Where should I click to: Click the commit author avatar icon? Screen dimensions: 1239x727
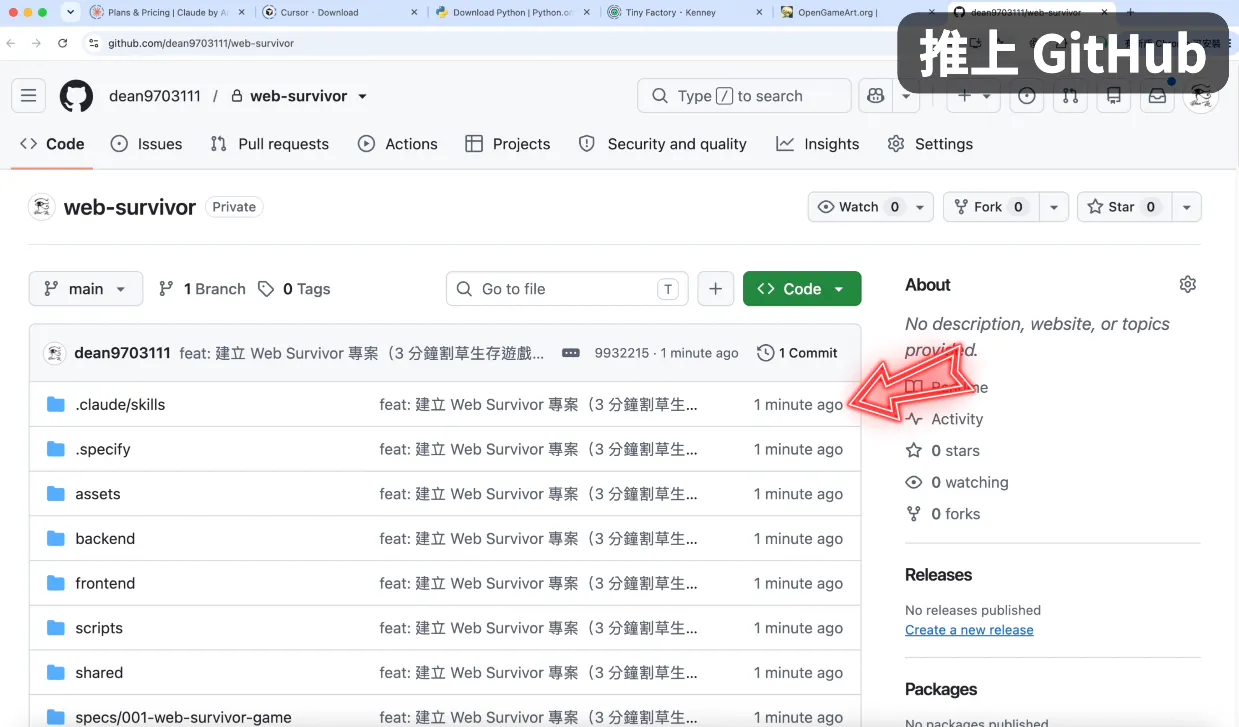(x=55, y=353)
